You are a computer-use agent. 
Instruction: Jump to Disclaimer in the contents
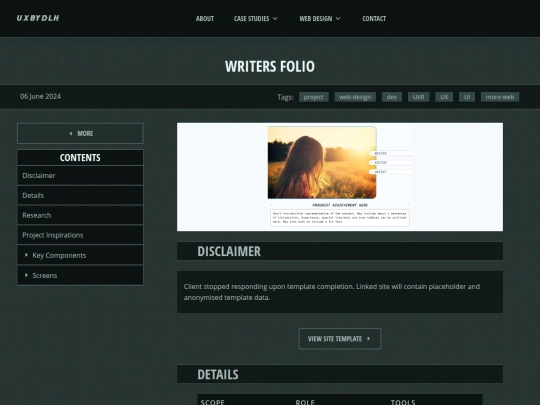tap(80, 176)
